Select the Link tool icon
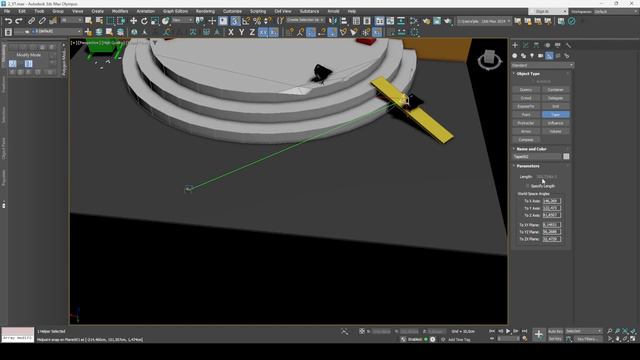The height and width of the screenshot is (360, 640). [31, 21]
